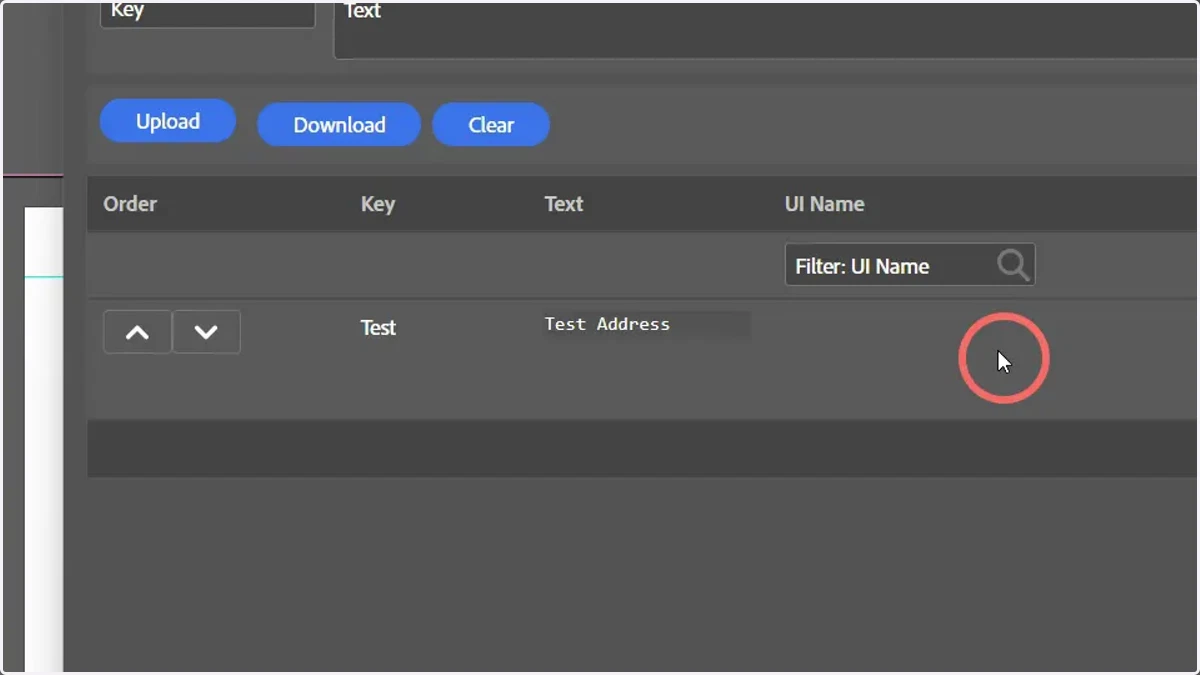Move the Test row down

point(206,332)
